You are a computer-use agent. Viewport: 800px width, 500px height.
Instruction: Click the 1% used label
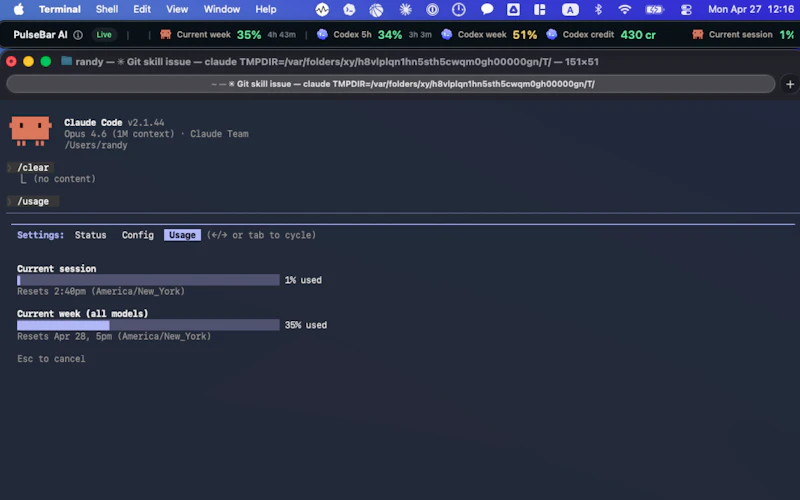303,280
